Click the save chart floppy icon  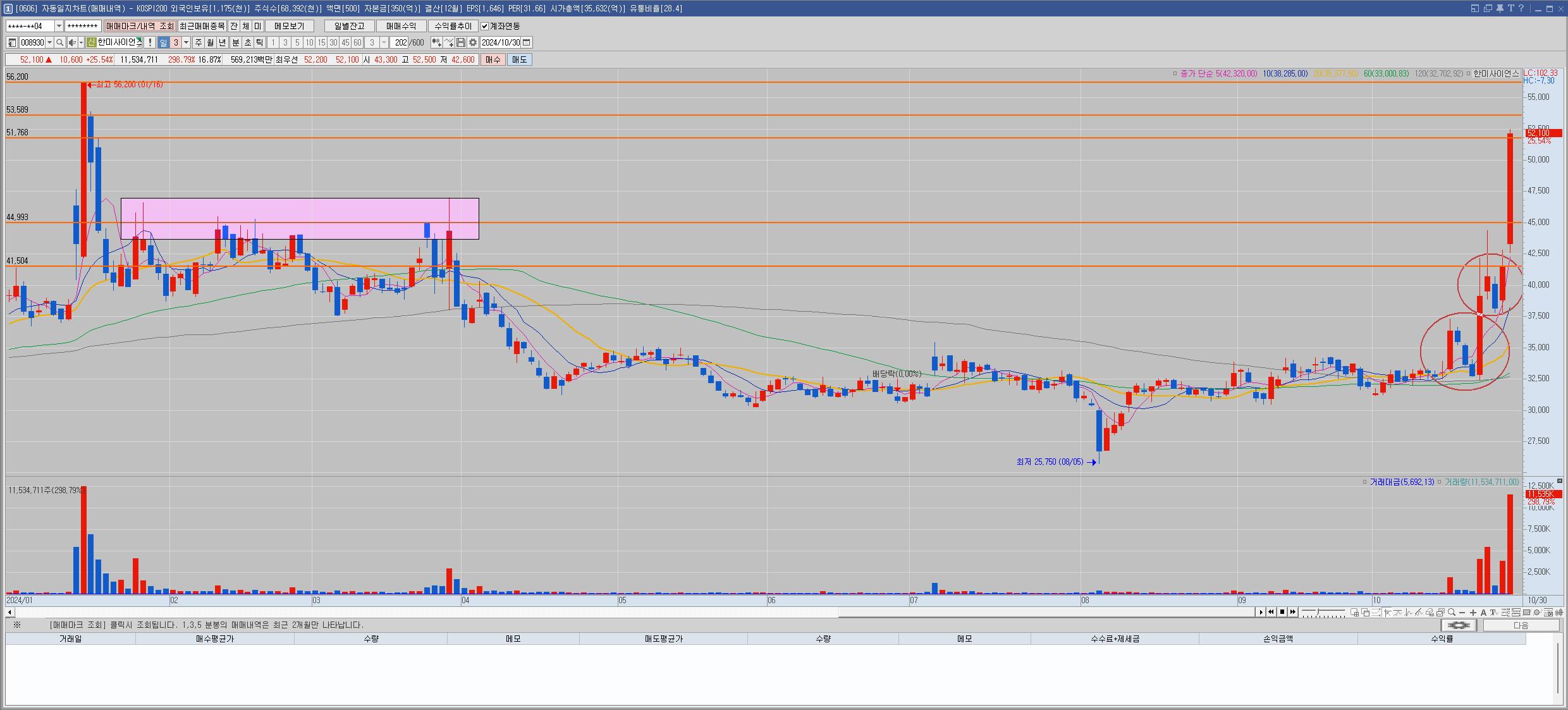point(461,42)
